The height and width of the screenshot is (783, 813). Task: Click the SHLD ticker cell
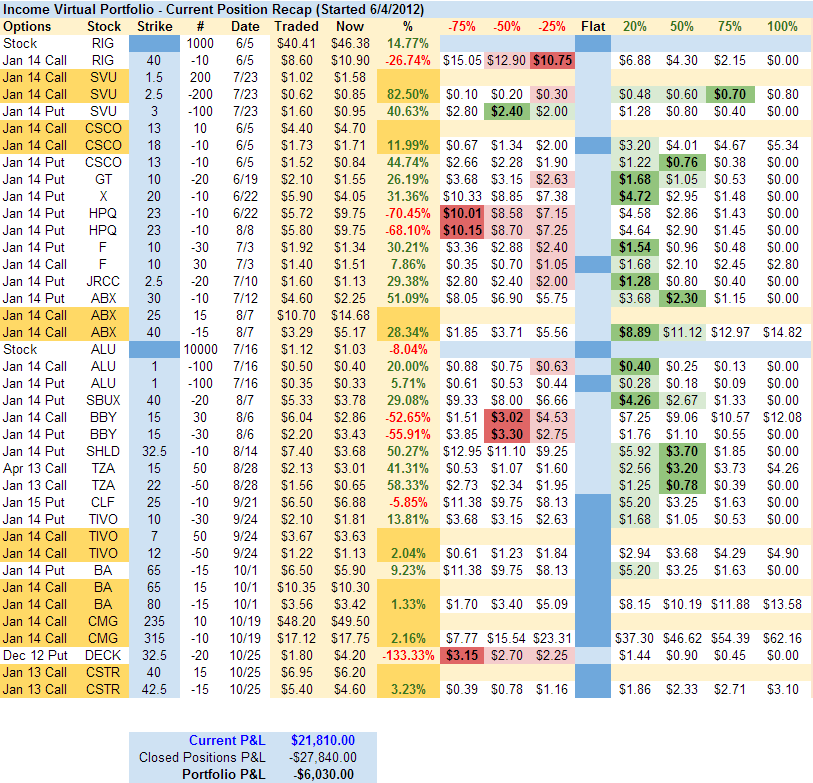click(103, 451)
